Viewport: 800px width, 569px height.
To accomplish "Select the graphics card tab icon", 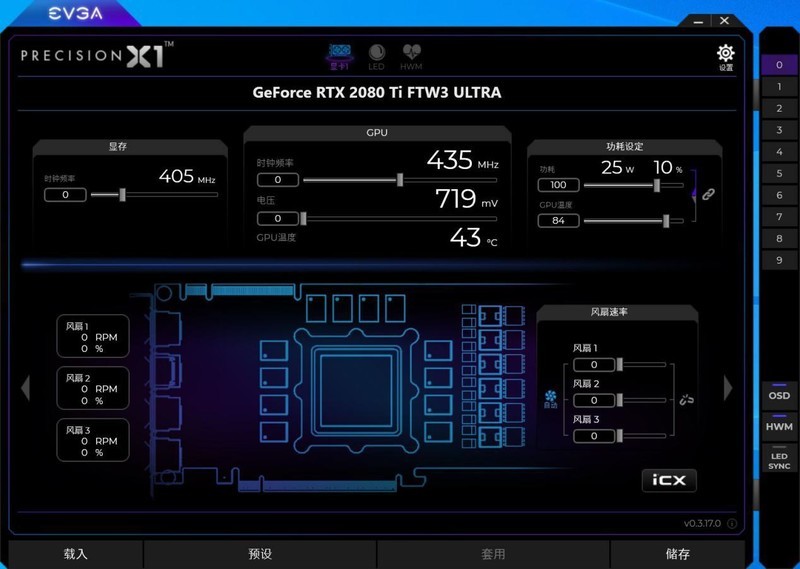I will (340, 57).
